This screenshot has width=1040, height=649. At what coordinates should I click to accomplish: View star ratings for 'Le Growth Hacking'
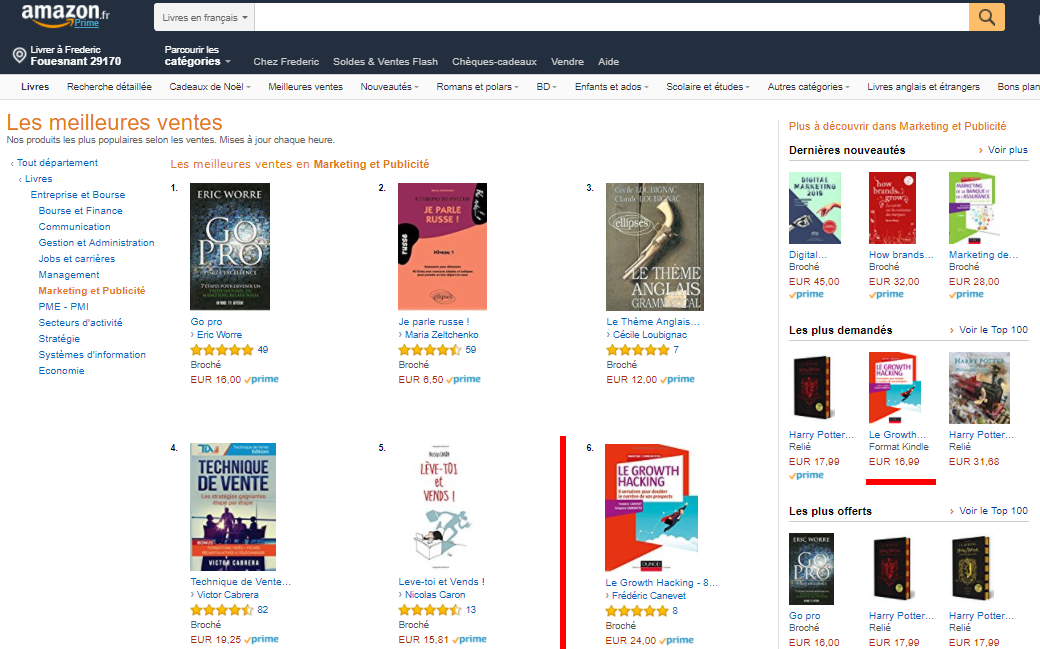coord(637,611)
